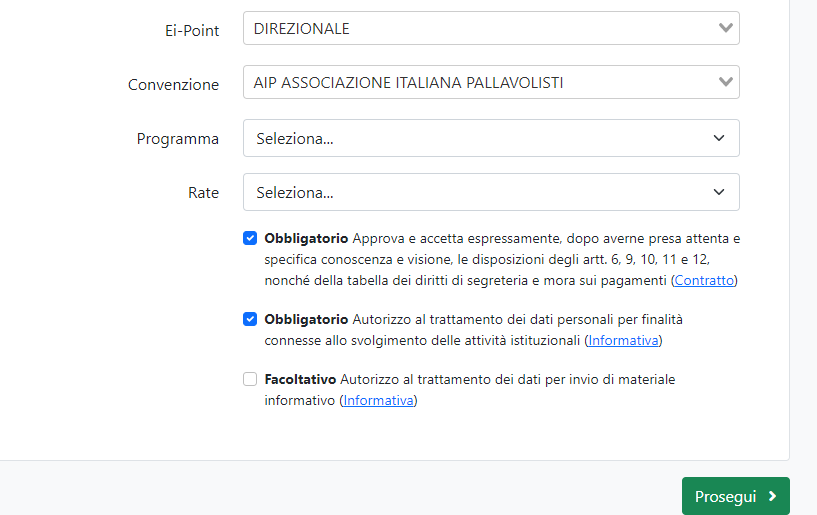Viewport: 817px width, 515px height.
Task: Open the Contratto link
Action: [704, 280]
